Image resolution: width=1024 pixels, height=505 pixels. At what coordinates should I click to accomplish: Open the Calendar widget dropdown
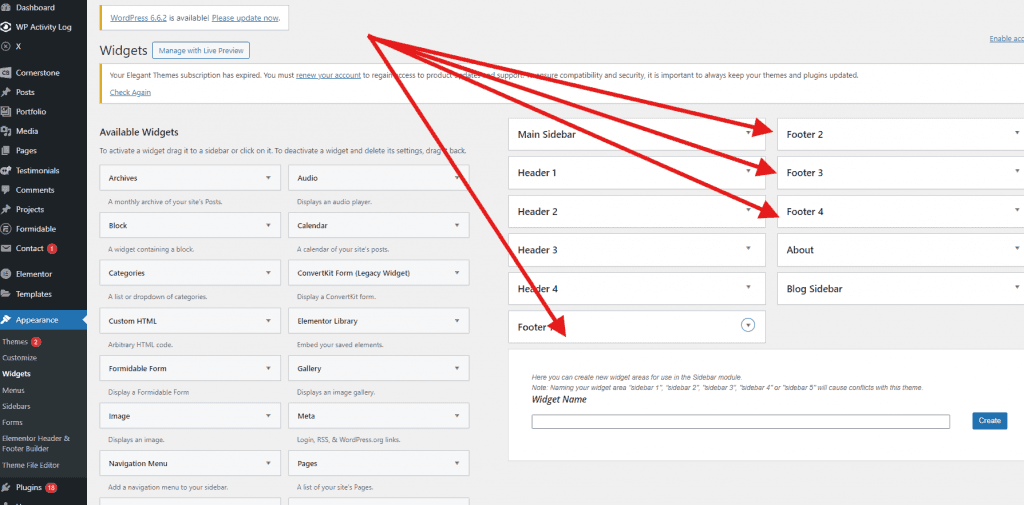click(456, 225)
